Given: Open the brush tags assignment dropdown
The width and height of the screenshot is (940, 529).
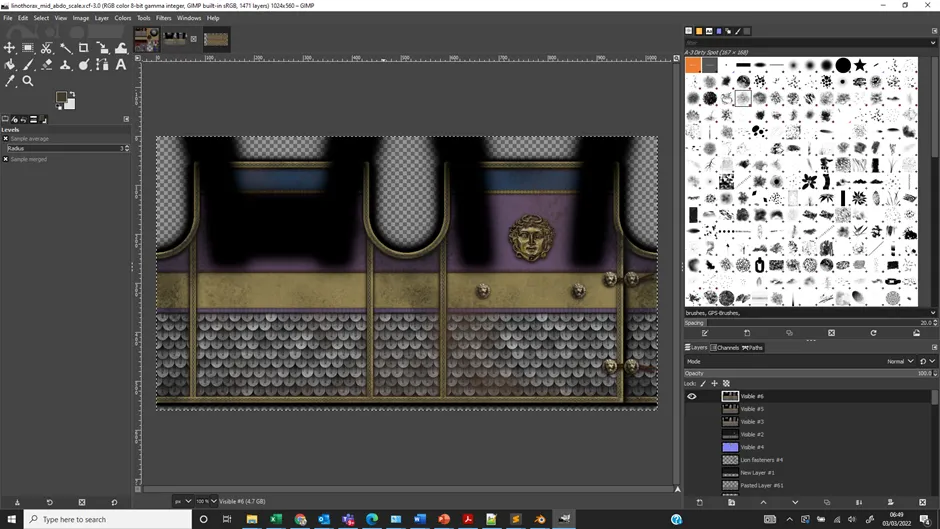Looking at the screenshot, I should click(933, 313).
